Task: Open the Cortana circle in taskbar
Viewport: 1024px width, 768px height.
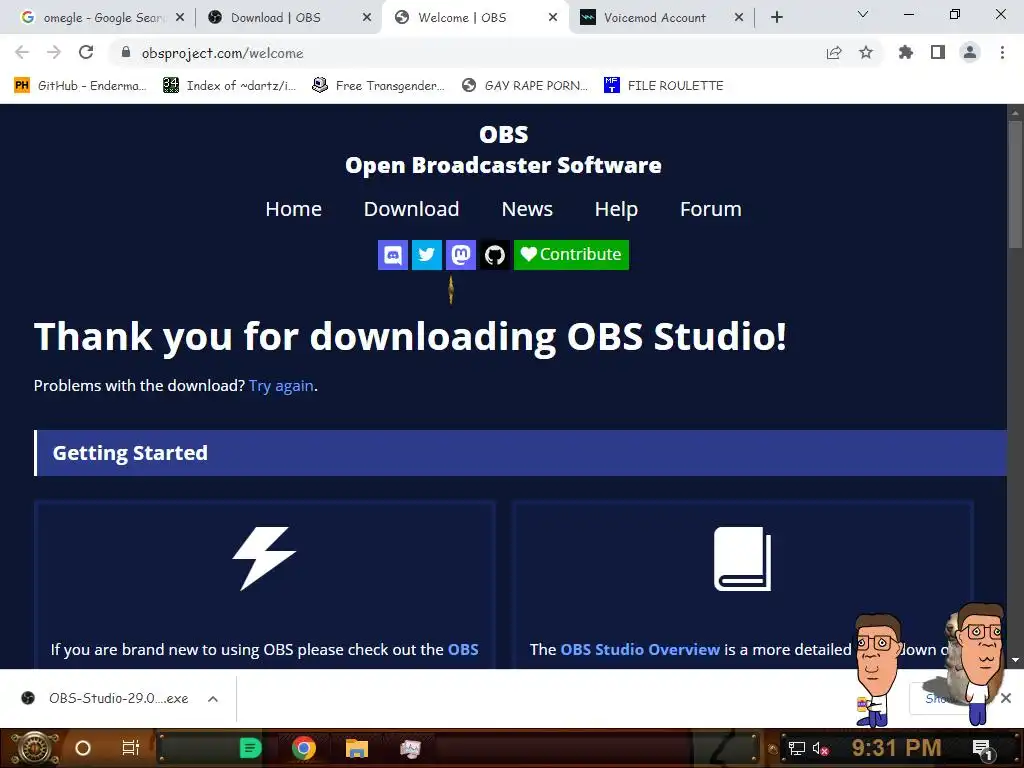Action: click(83, 748)
